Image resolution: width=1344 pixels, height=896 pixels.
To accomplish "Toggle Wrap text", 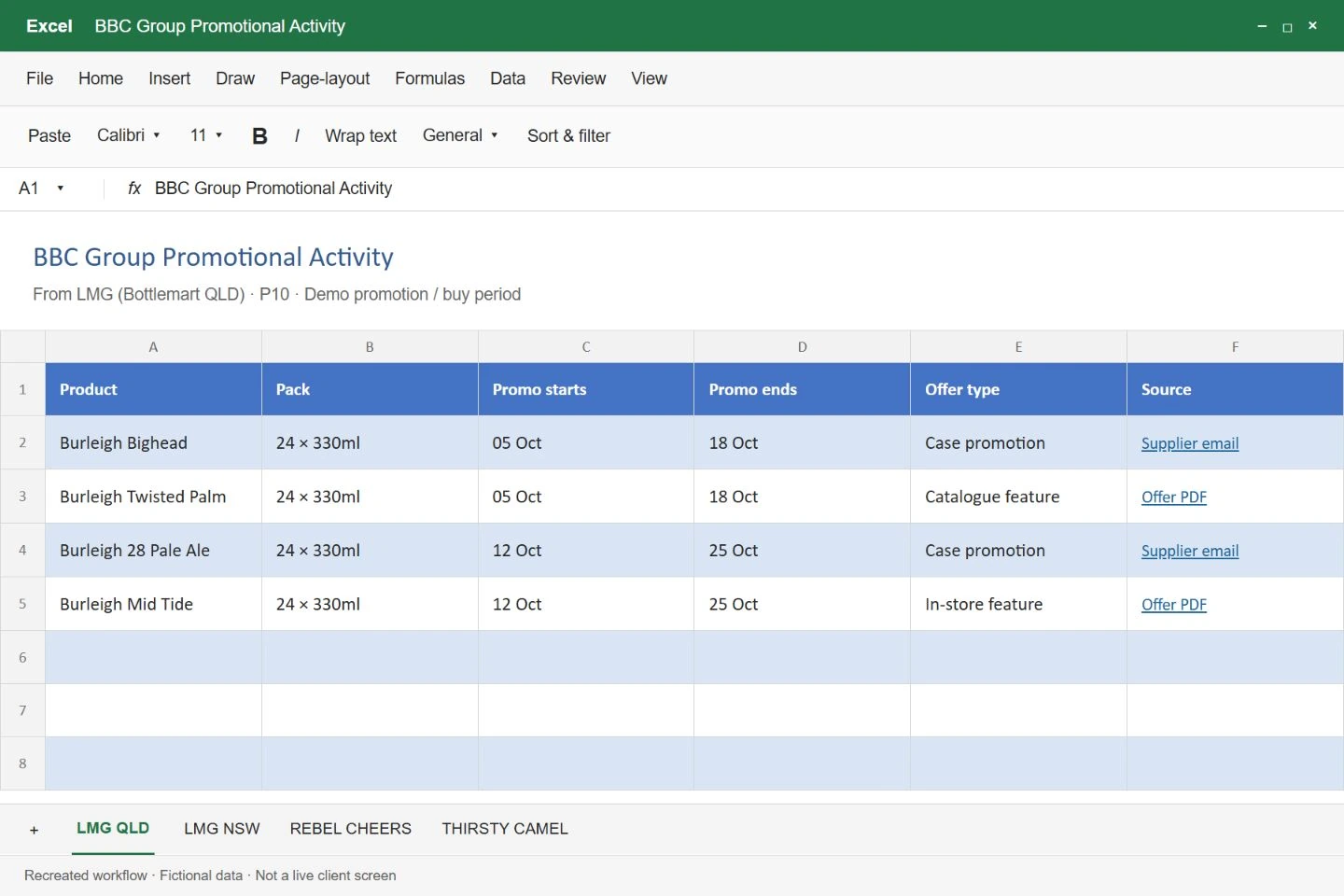I will 360,136.
